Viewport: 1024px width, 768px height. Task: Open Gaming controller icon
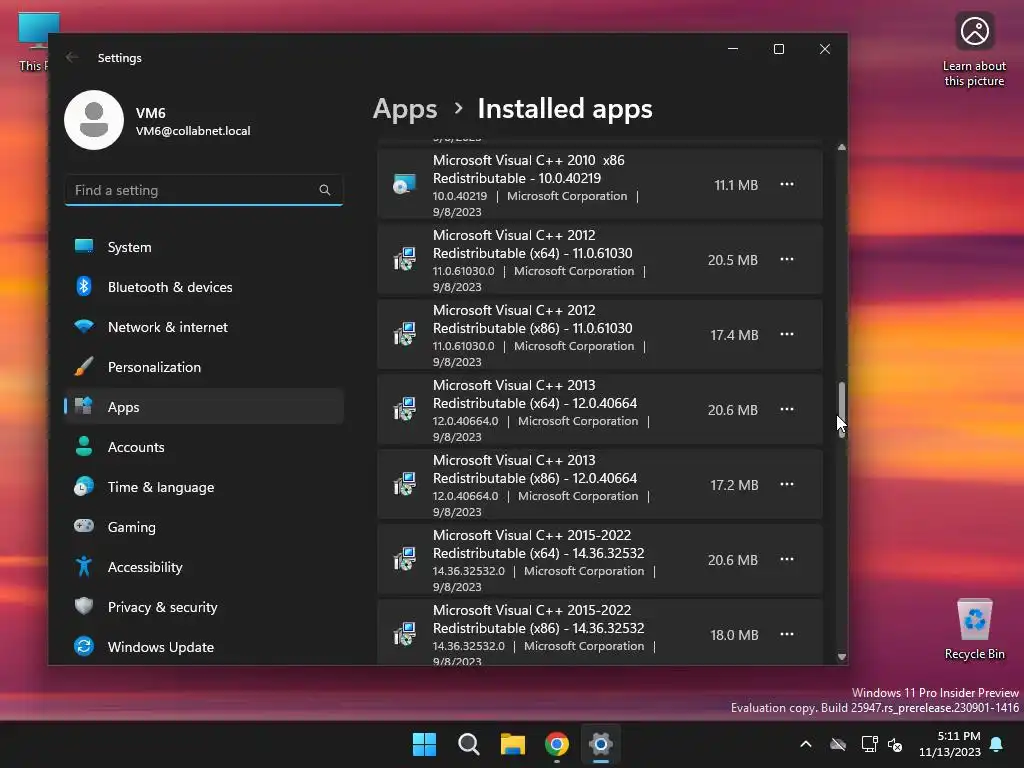[84, 526]
